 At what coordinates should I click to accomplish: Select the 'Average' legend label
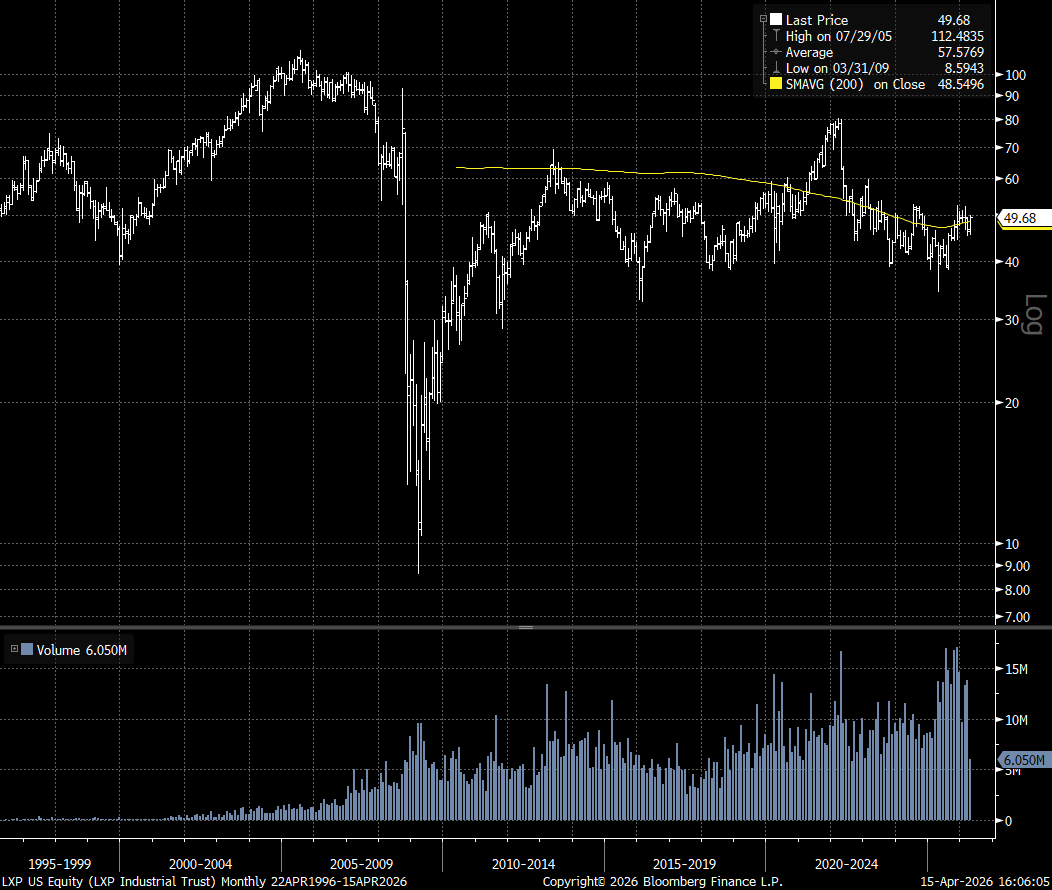click(809, 52)
